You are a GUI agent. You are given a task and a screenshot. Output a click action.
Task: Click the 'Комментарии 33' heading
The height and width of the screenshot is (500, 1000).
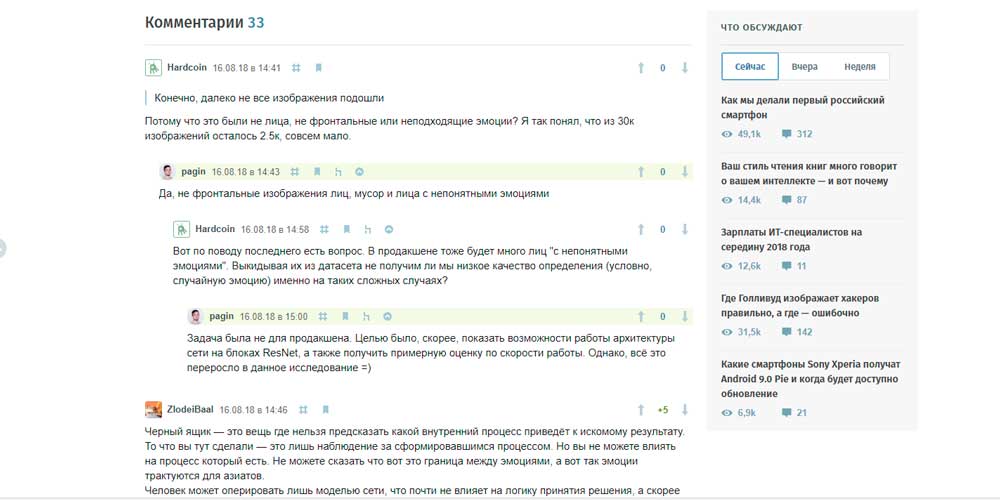pos(205,22)
